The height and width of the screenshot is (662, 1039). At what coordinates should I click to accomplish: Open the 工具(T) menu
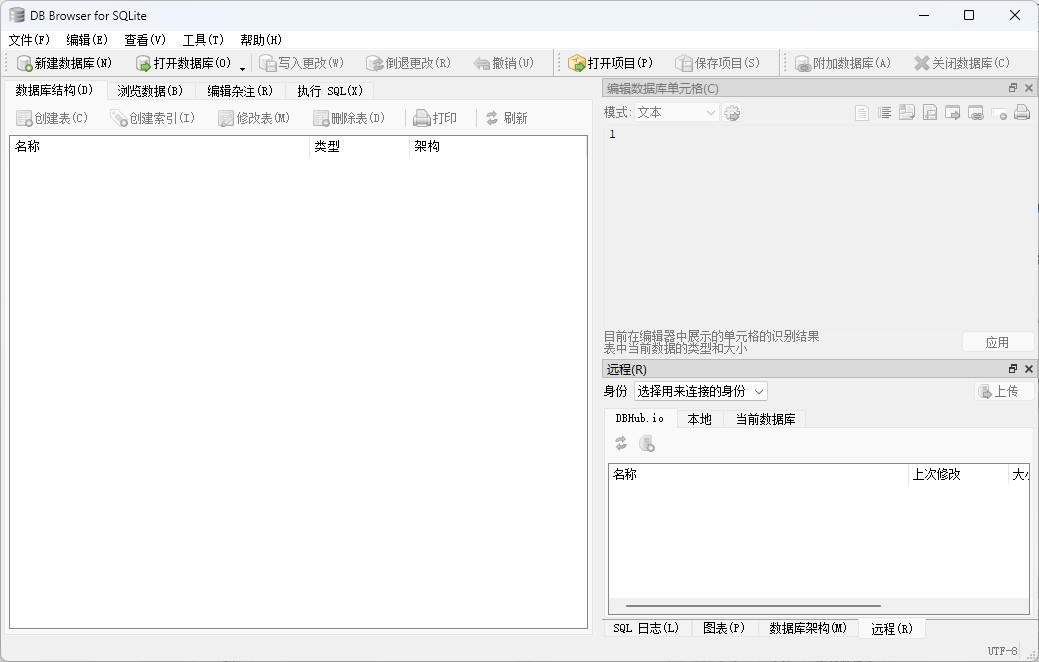(203, 40)
